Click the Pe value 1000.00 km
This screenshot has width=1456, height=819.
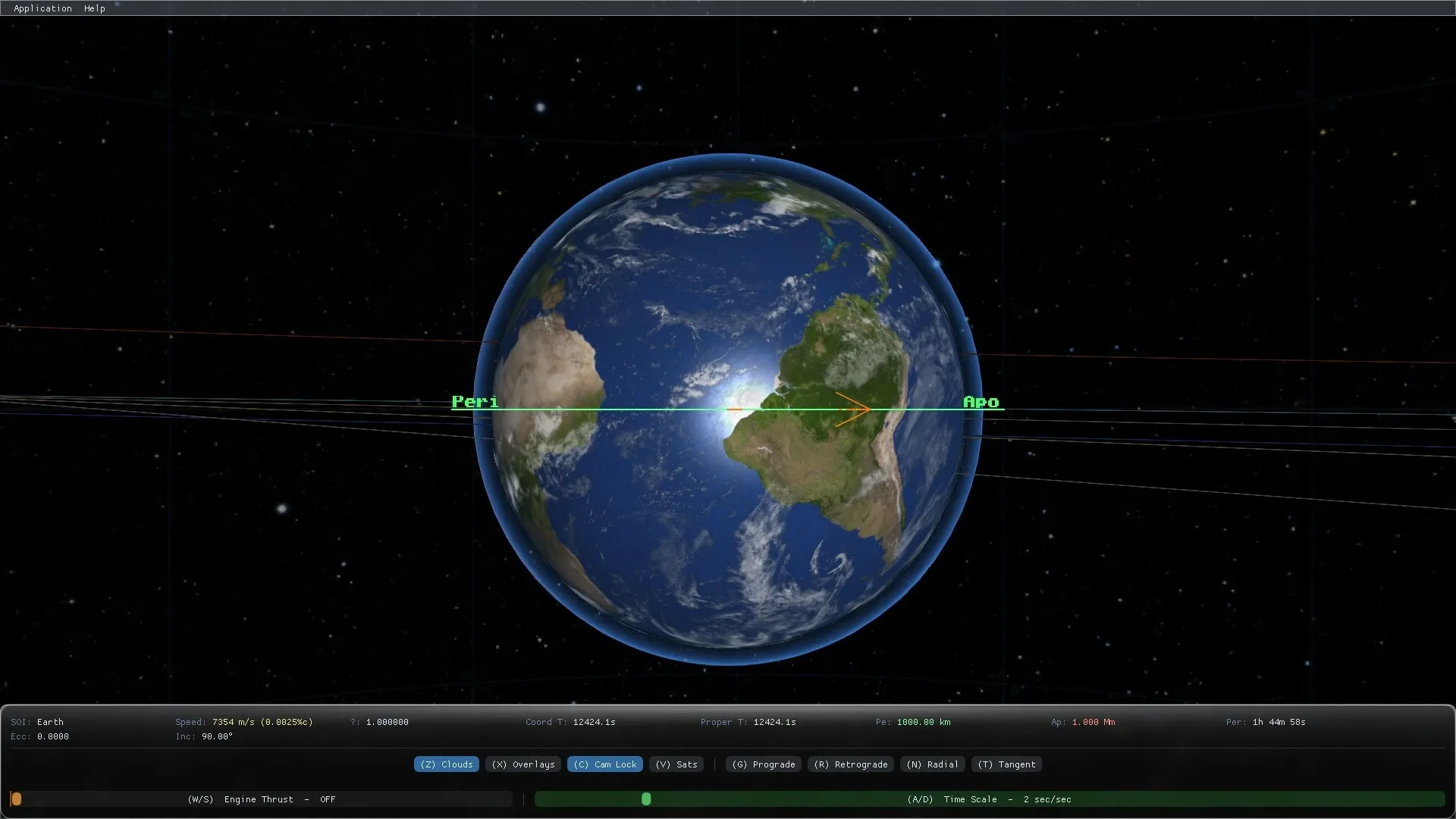(x=924, y=722)
